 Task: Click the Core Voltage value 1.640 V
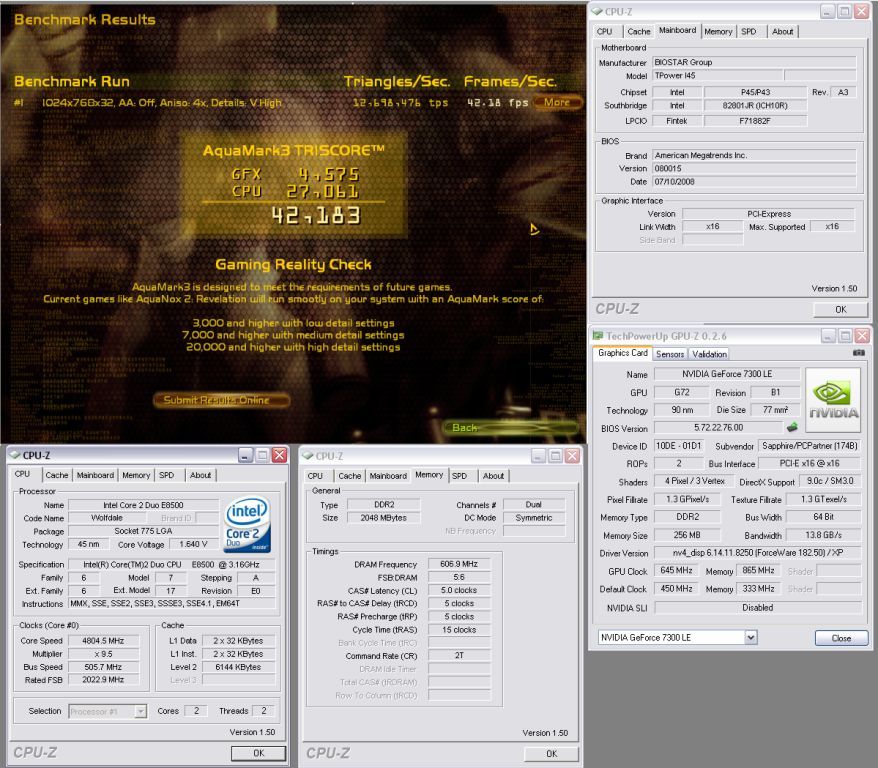click(x=193, y=544)
